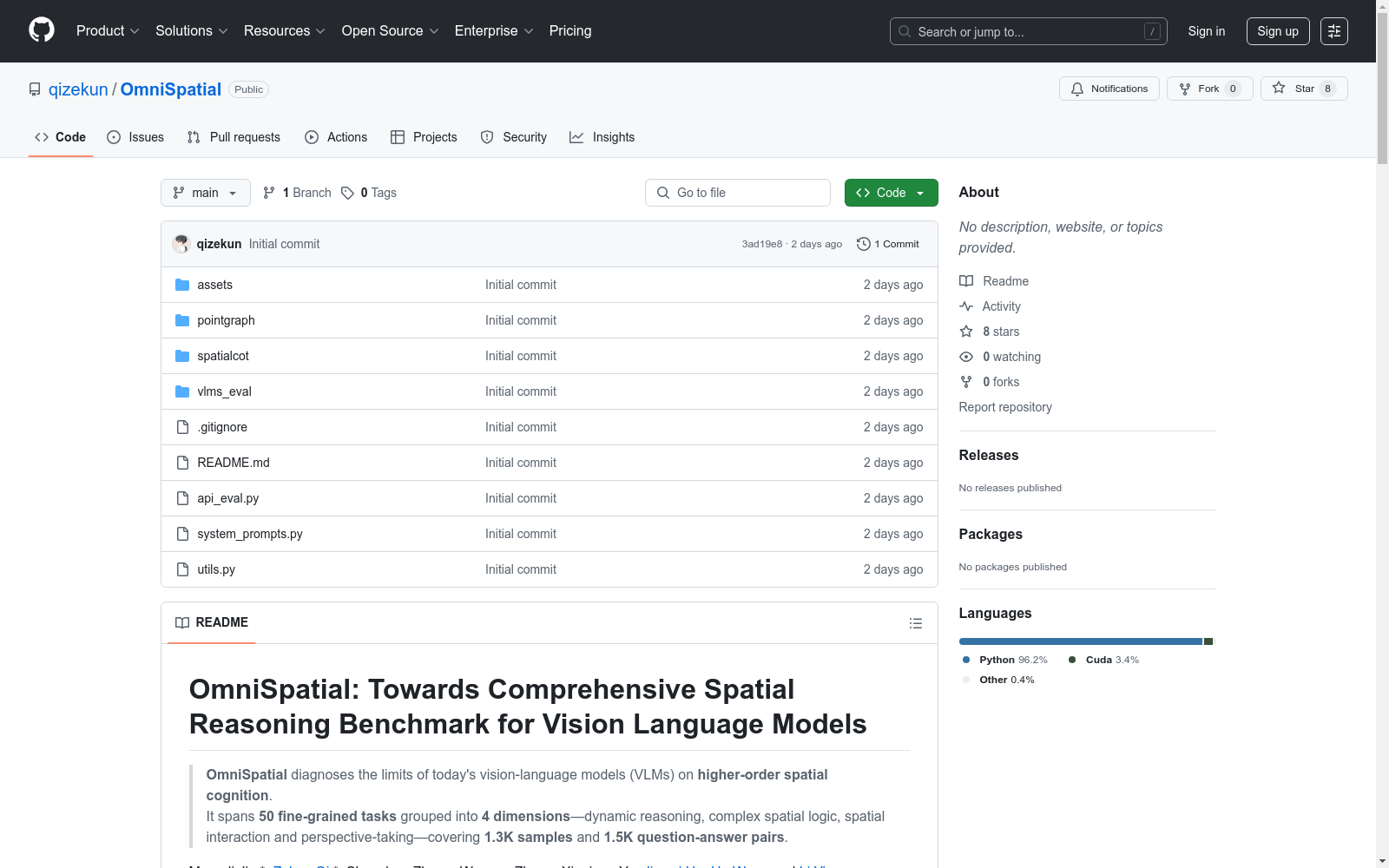Expand the Product menu
This screenshot has height=868, width=1389.
pos(108,31)
